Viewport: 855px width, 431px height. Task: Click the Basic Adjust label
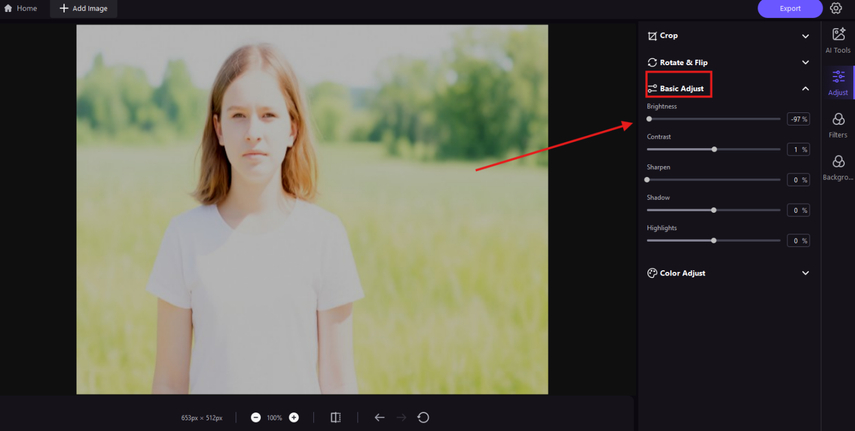click(682, 89)
